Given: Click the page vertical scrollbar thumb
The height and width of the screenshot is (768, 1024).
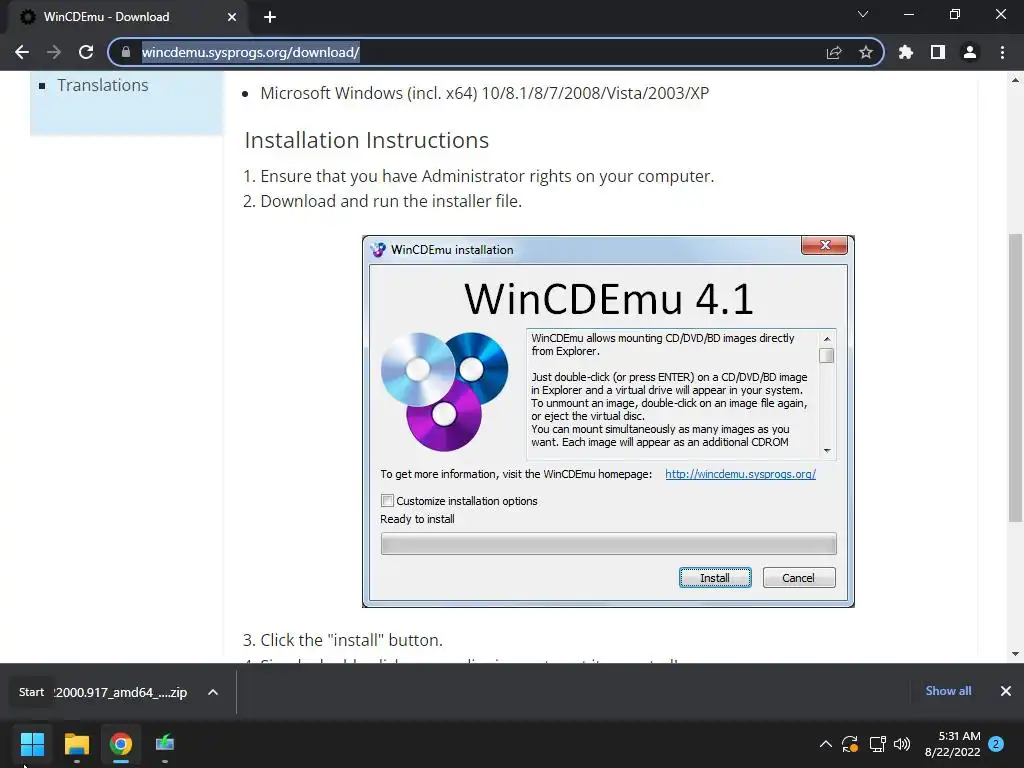Looking at the screenshot, I should point(1015,377).
